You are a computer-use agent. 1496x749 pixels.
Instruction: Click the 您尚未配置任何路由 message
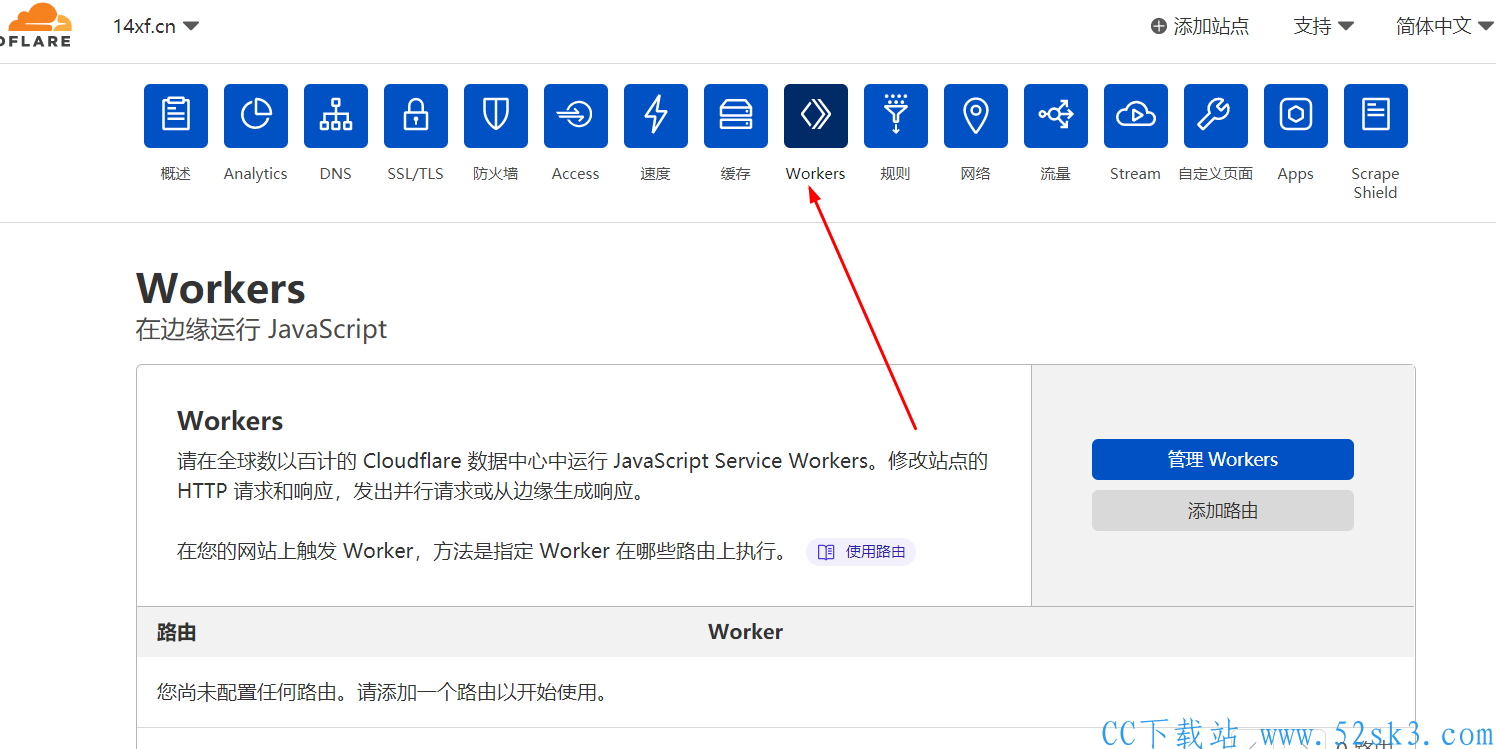click(382, 692)
